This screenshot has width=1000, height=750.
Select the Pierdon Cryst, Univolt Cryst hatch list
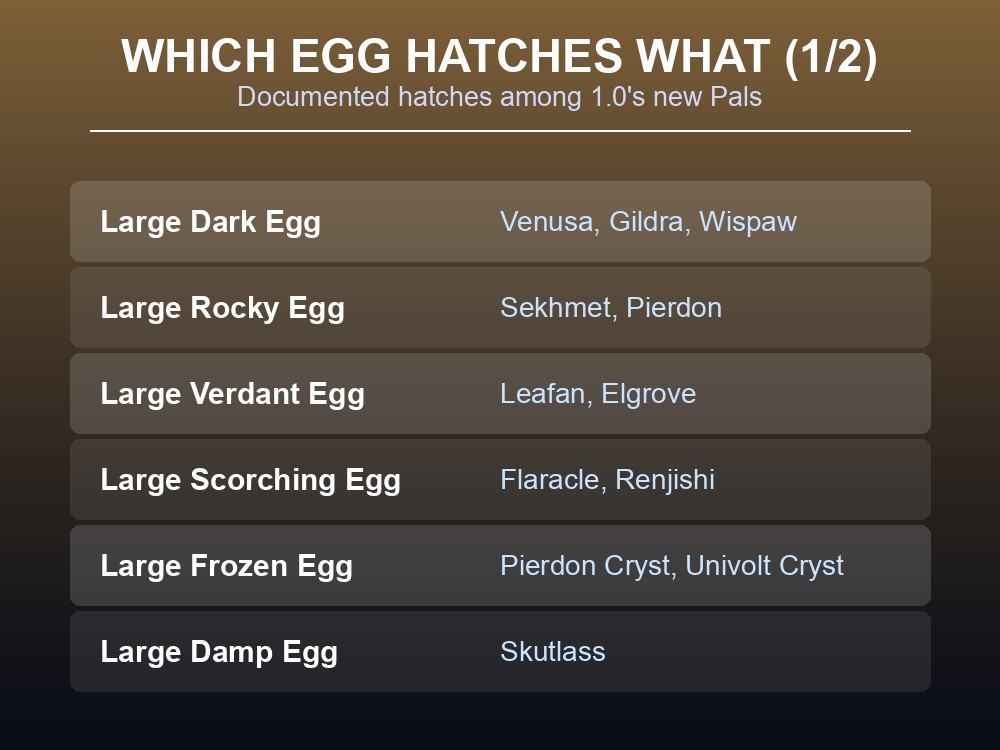(672, 566)
